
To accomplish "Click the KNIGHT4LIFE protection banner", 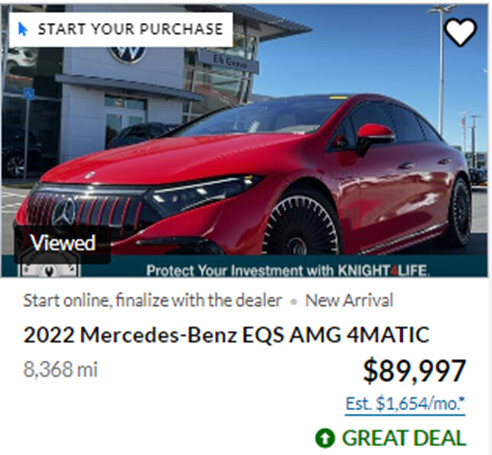I will click(287, 270).
